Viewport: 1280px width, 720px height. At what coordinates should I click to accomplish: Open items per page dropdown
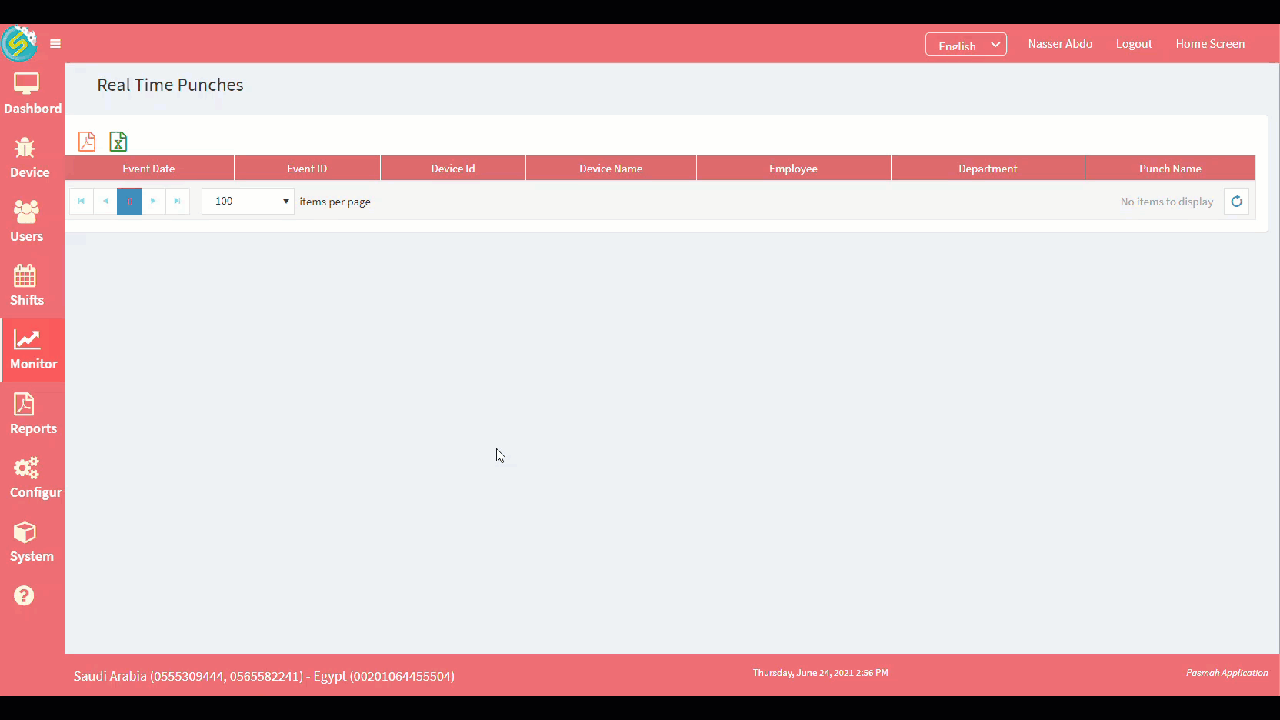[x=248, y=201]
